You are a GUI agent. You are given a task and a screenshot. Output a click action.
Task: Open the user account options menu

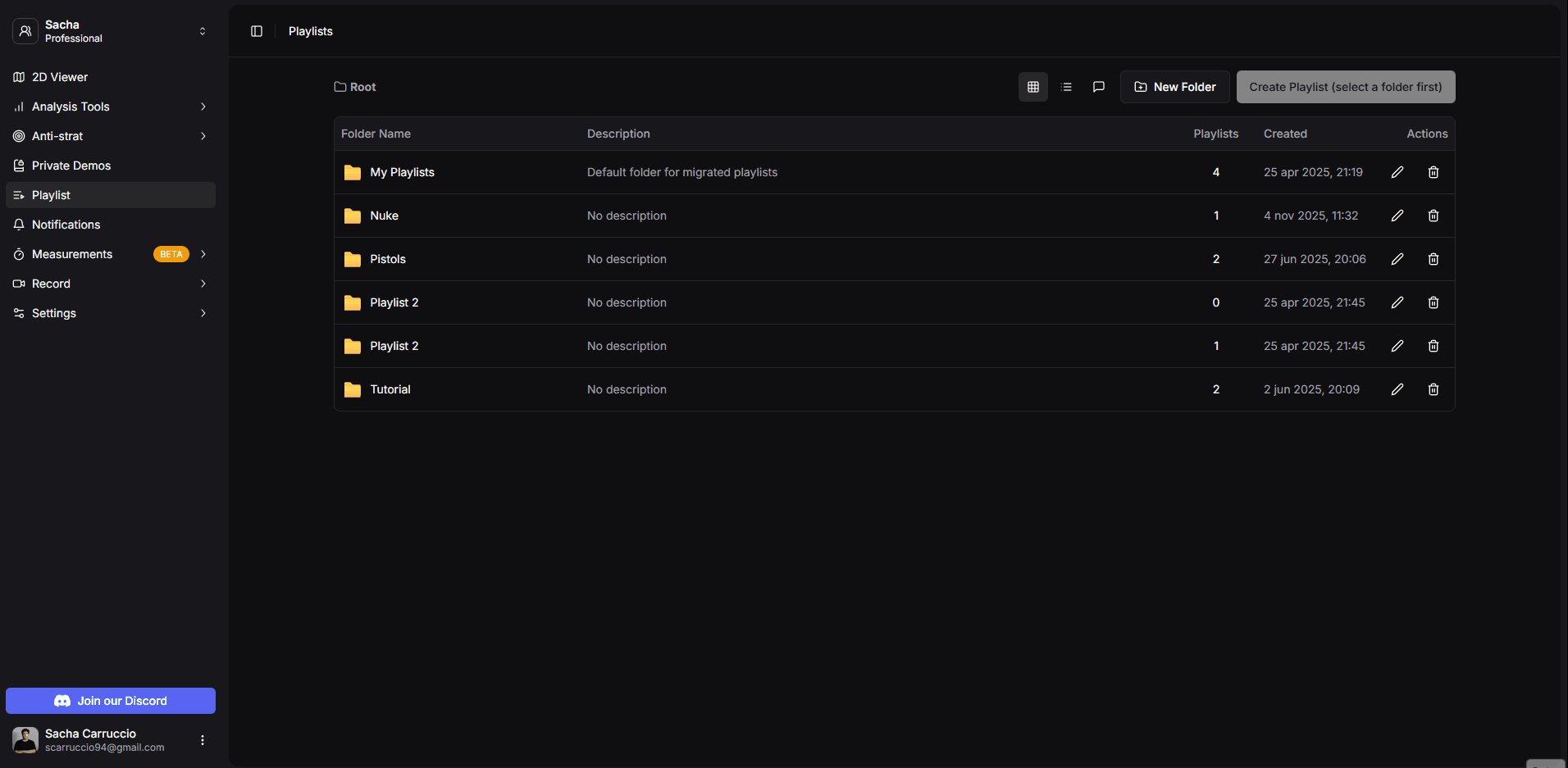(202, 739)
